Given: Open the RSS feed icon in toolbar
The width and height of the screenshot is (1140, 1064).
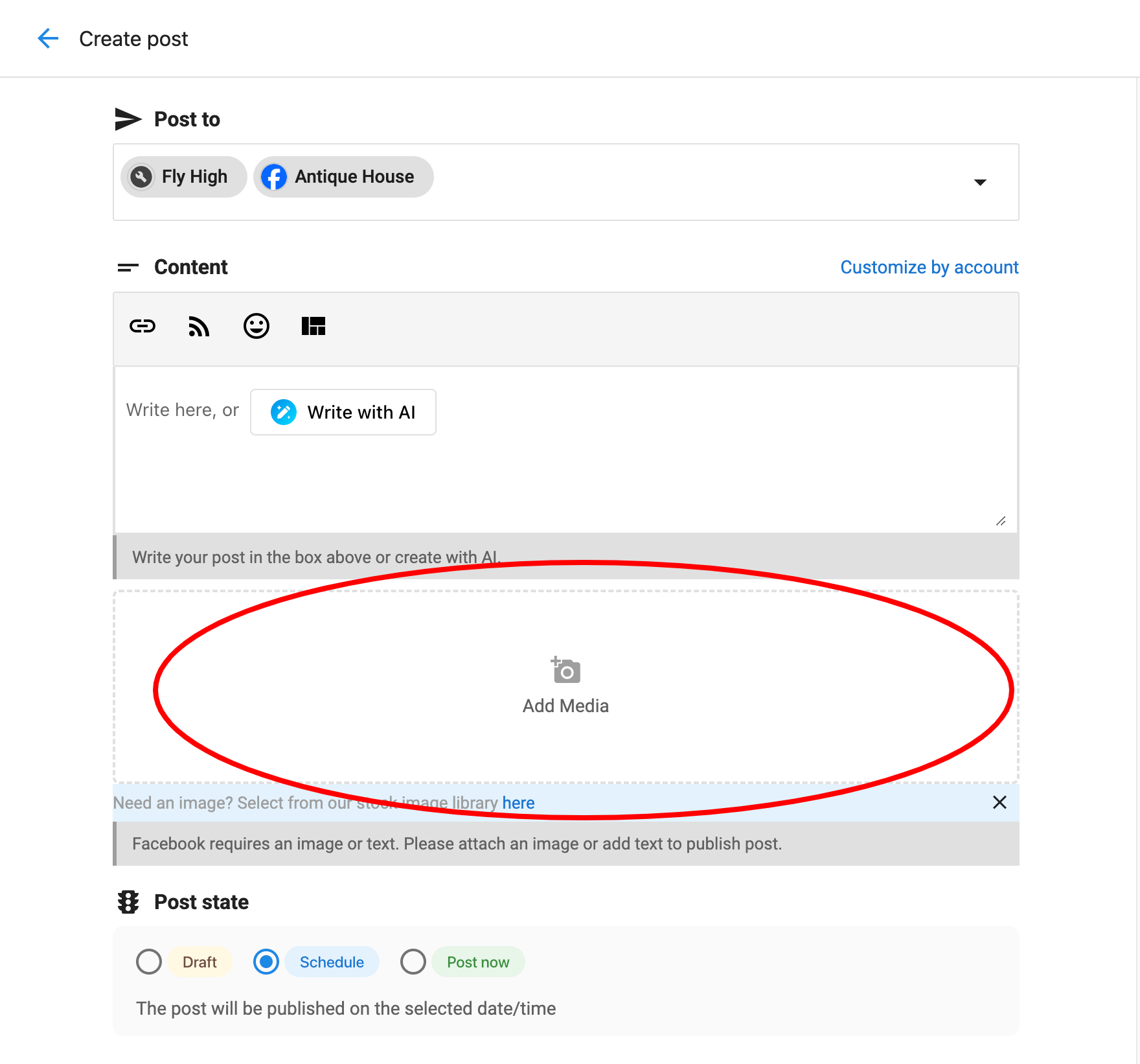Looking at the screenshot, I should tap(199, 326).
